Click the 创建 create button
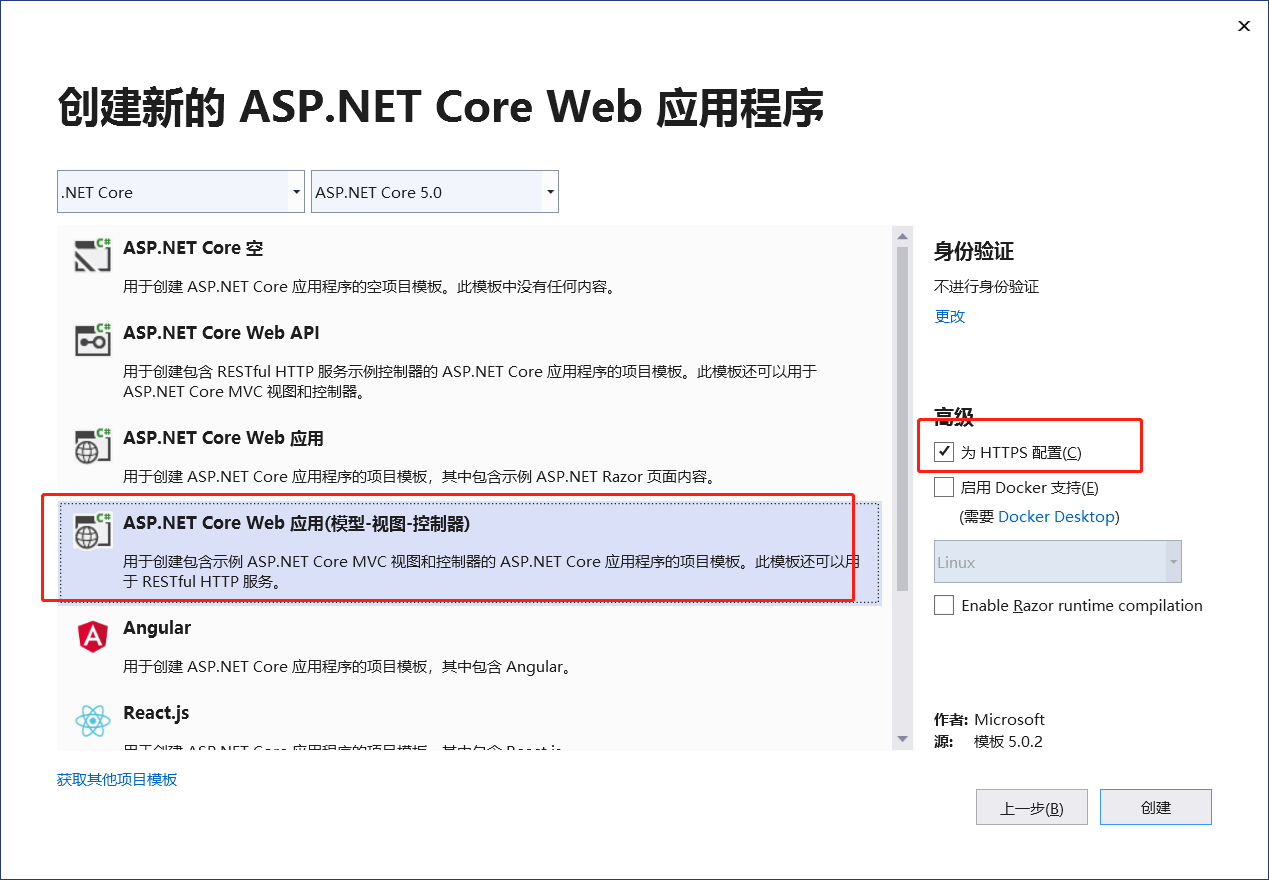 pos(1156,807)
